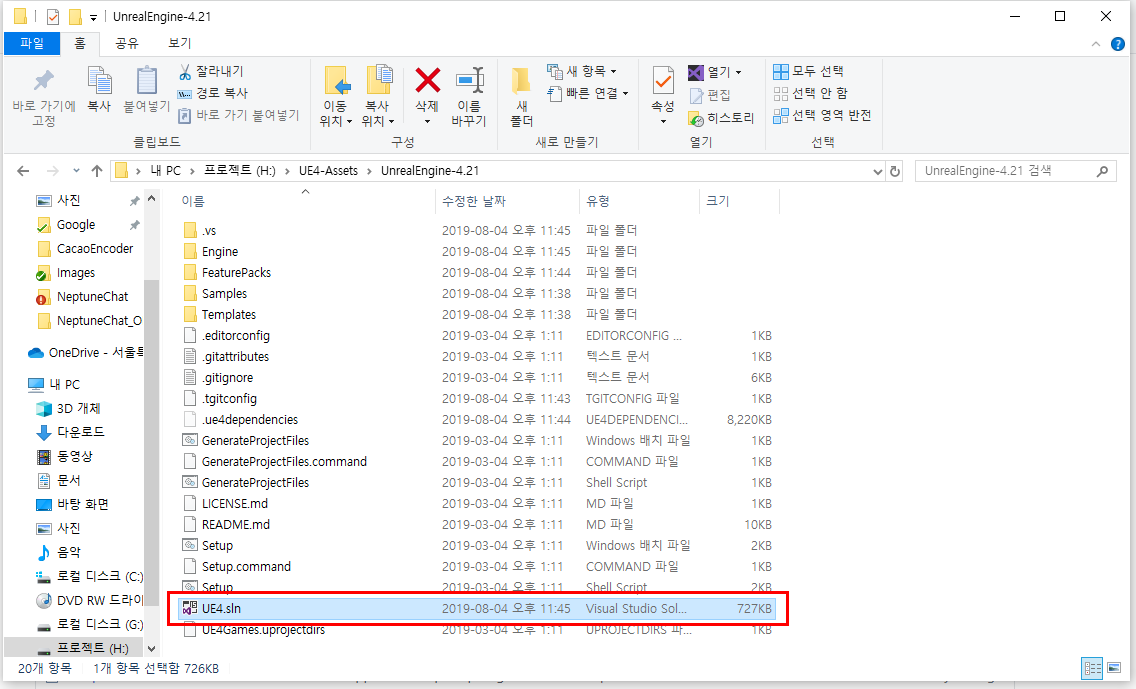Open 다운로드 in navigation pane
Viewport: 1136px width, 689px height.
pos(71,433)
